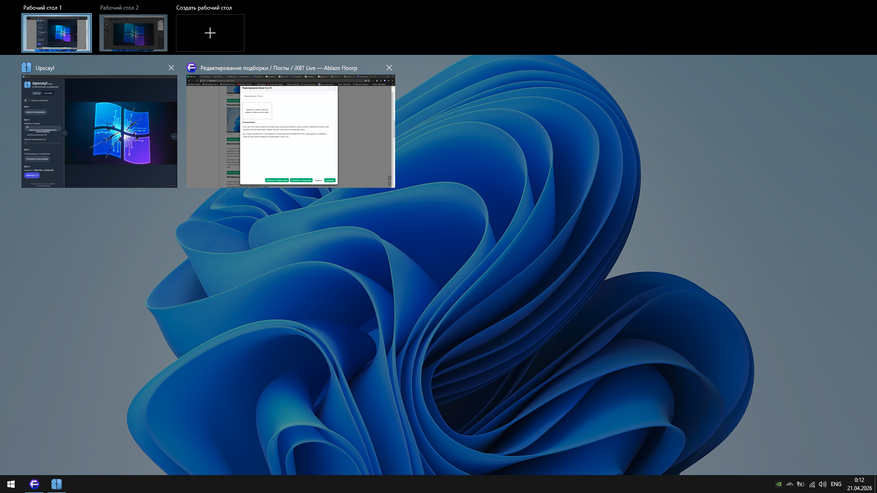Open the NVIDIA icon in the system tray
This screenshot has width=877, height=493.
coord(779,484)
